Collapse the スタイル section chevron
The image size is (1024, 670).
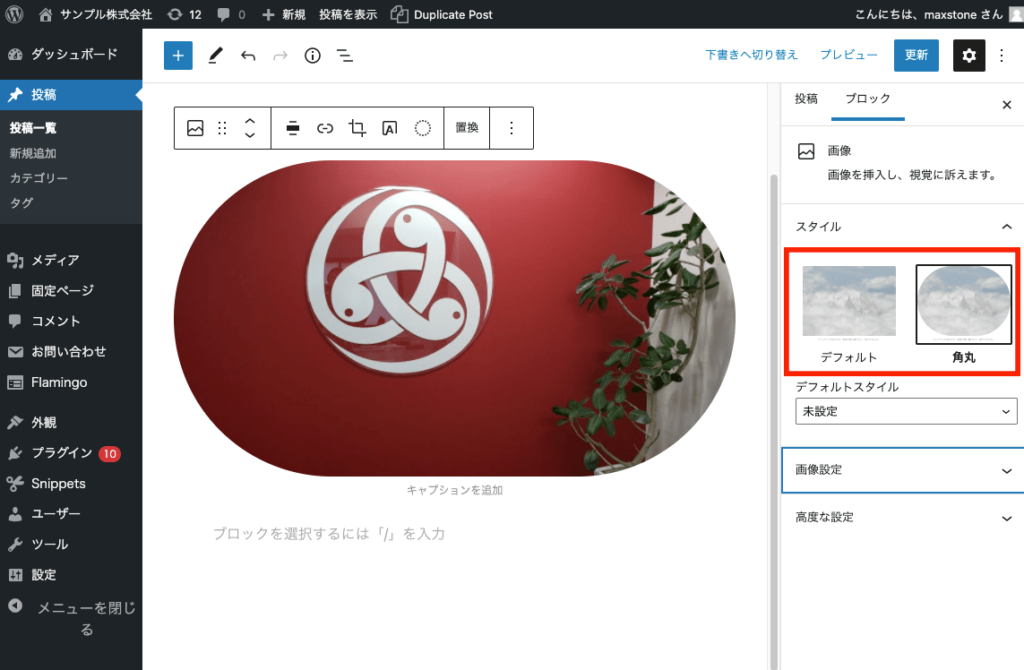coord(1007,227)
